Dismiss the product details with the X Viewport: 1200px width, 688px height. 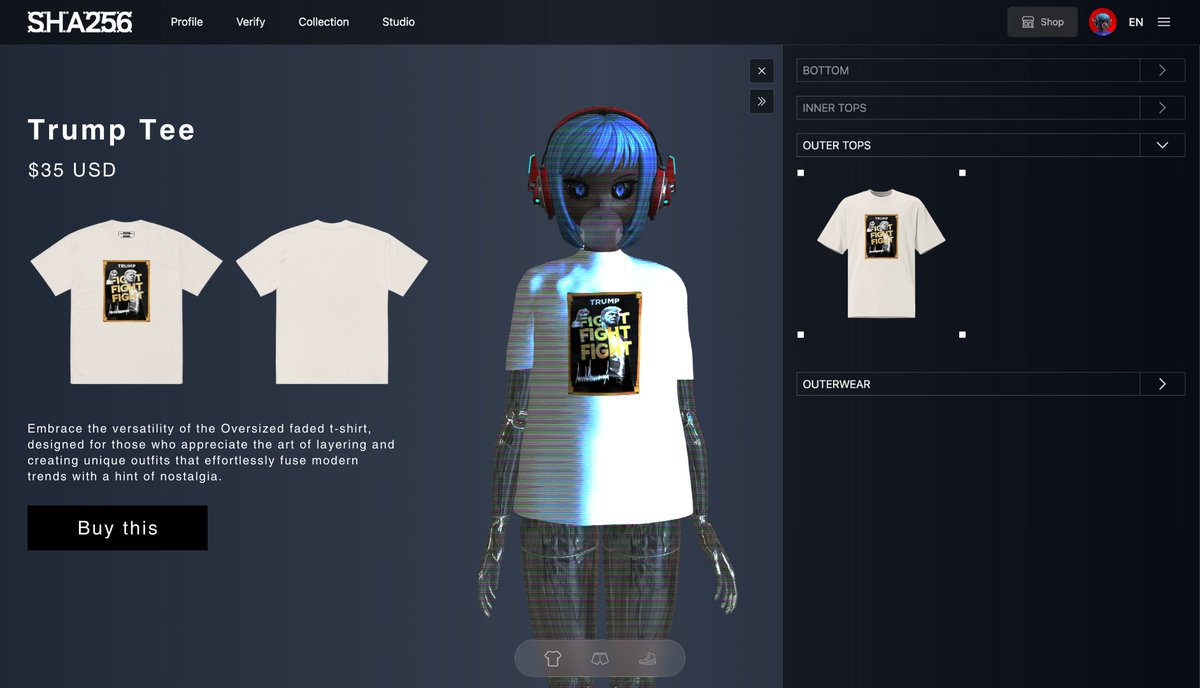point(761,70)
